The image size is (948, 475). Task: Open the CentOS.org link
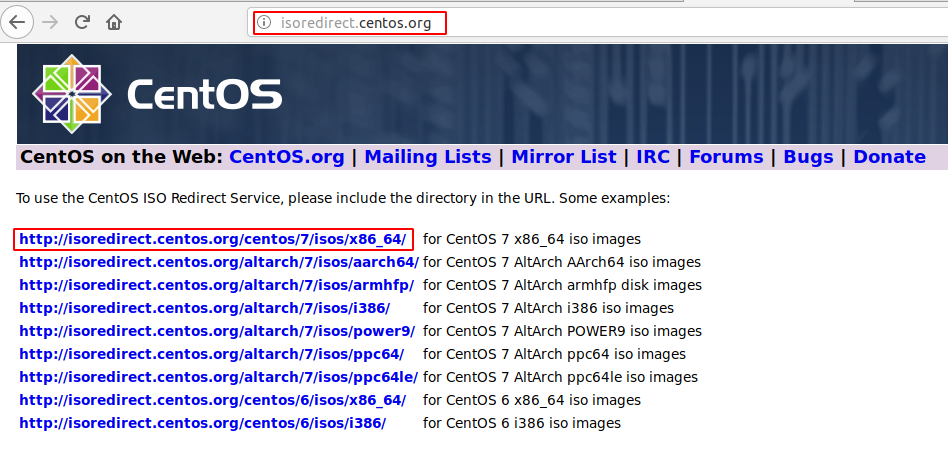pyautogui.click(x=286, y=157)
